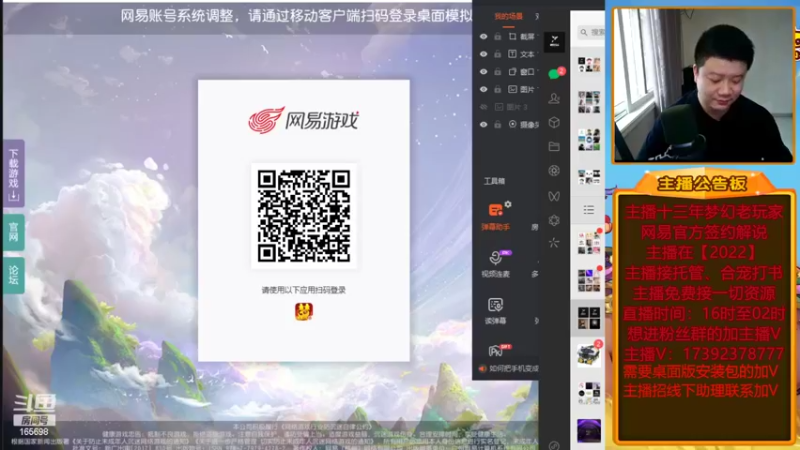Open the chat with robot avatar and badge
Image resolution: width=800 pixels, height=450 pixels.
pos(589,356)
